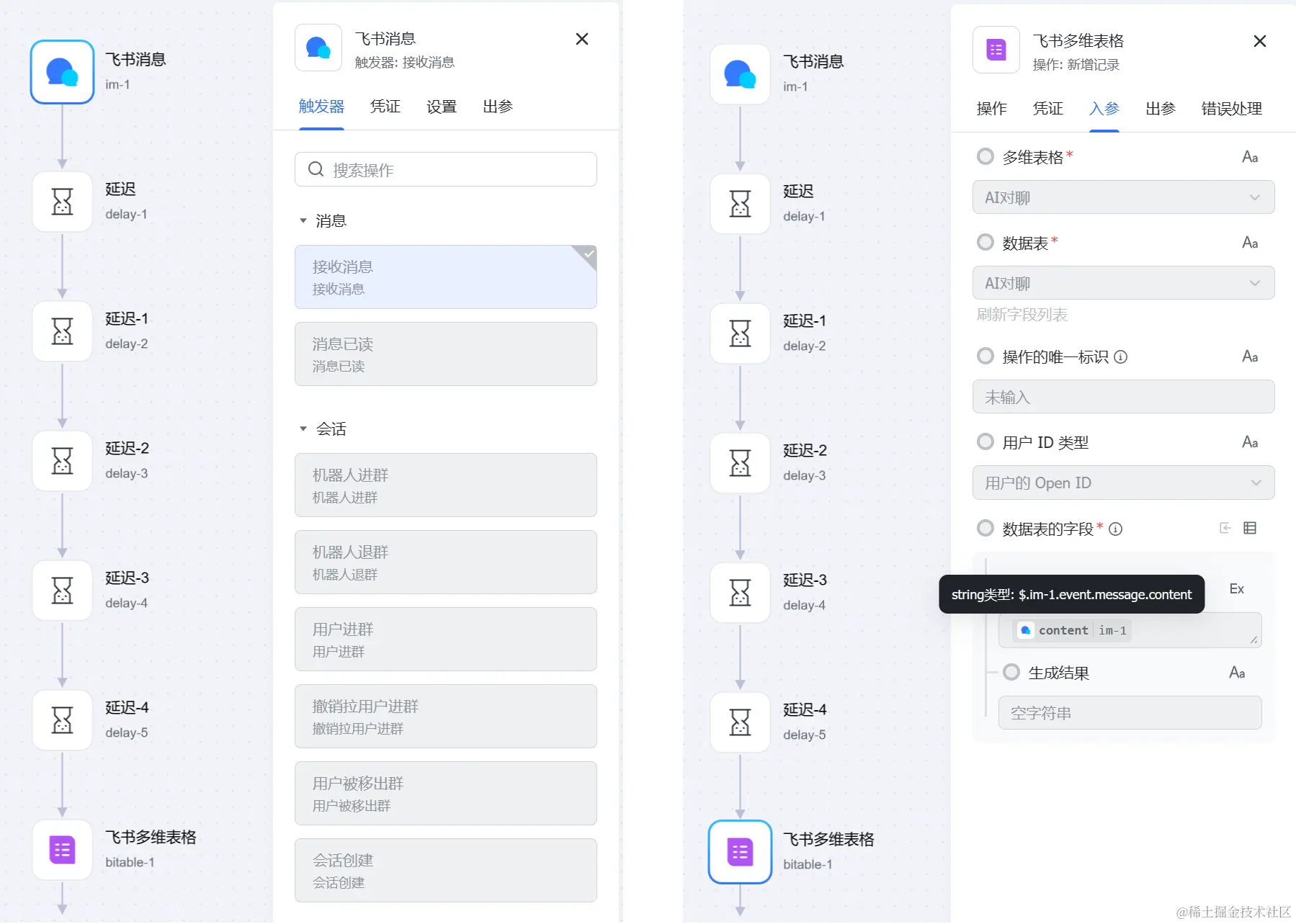Image resolution: width=1296 pixels, height=924 pixels.
Task: Select the 延迟-3 delay-4 node in right workflow
Action: 740,593
